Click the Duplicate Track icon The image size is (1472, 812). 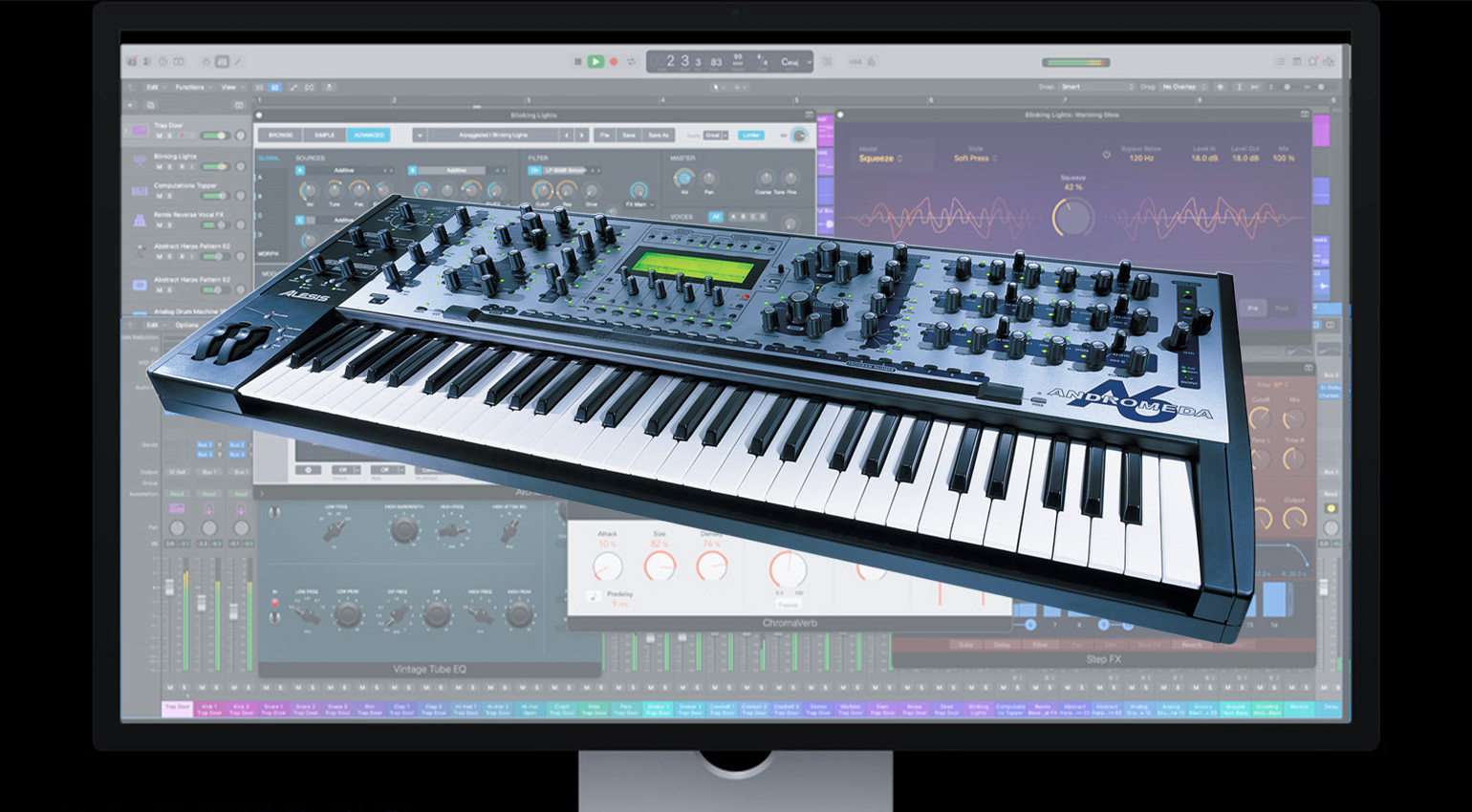(150, 104)
